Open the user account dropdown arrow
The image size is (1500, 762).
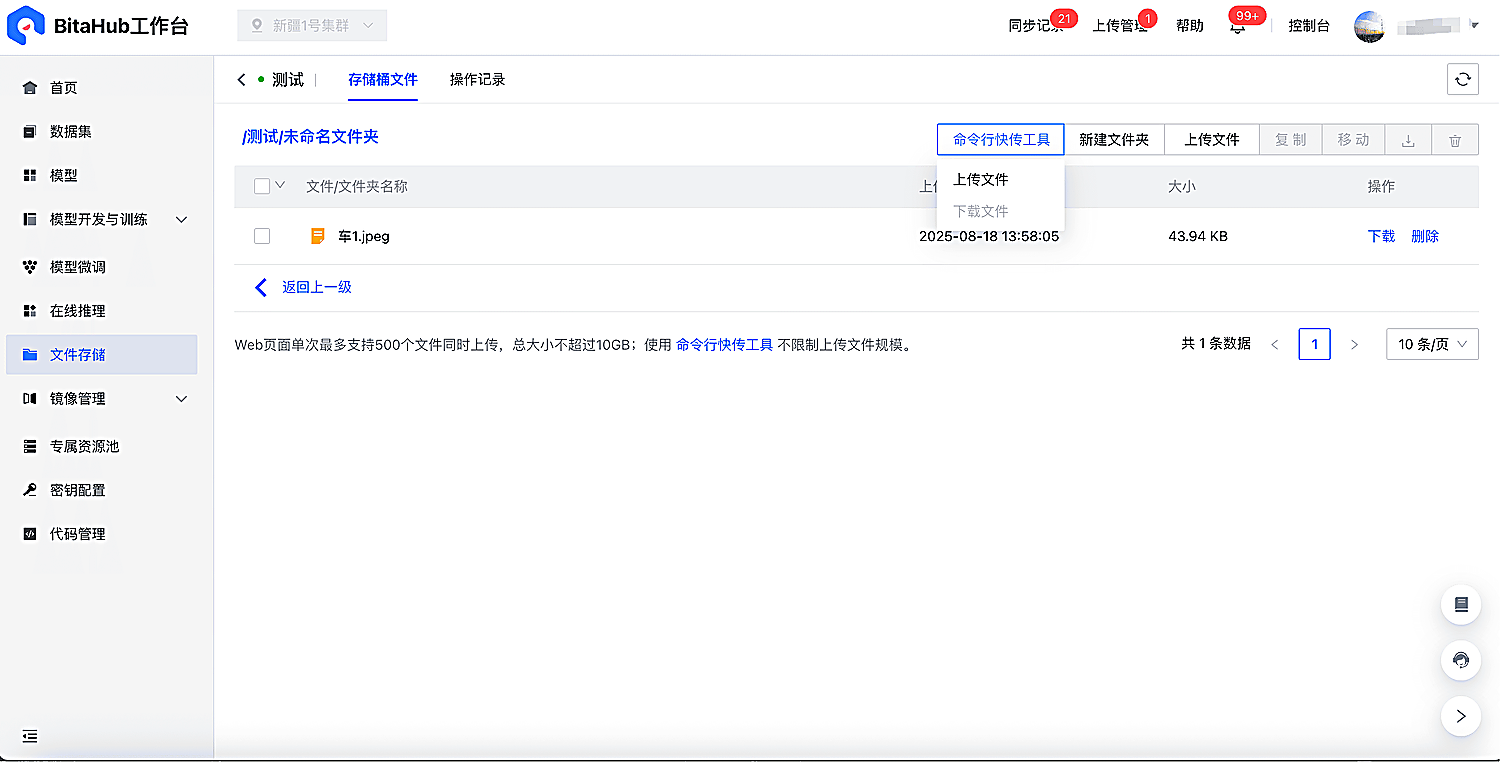(1475, 25)
